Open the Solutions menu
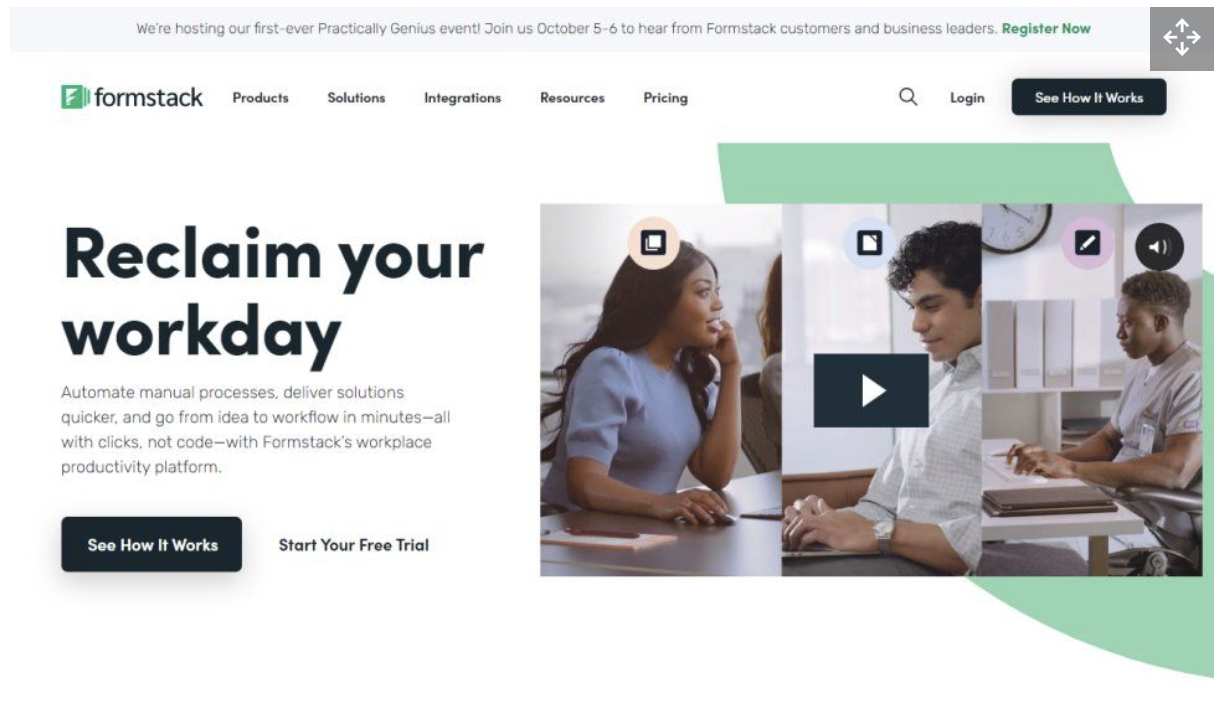 (x=356, y=98)
